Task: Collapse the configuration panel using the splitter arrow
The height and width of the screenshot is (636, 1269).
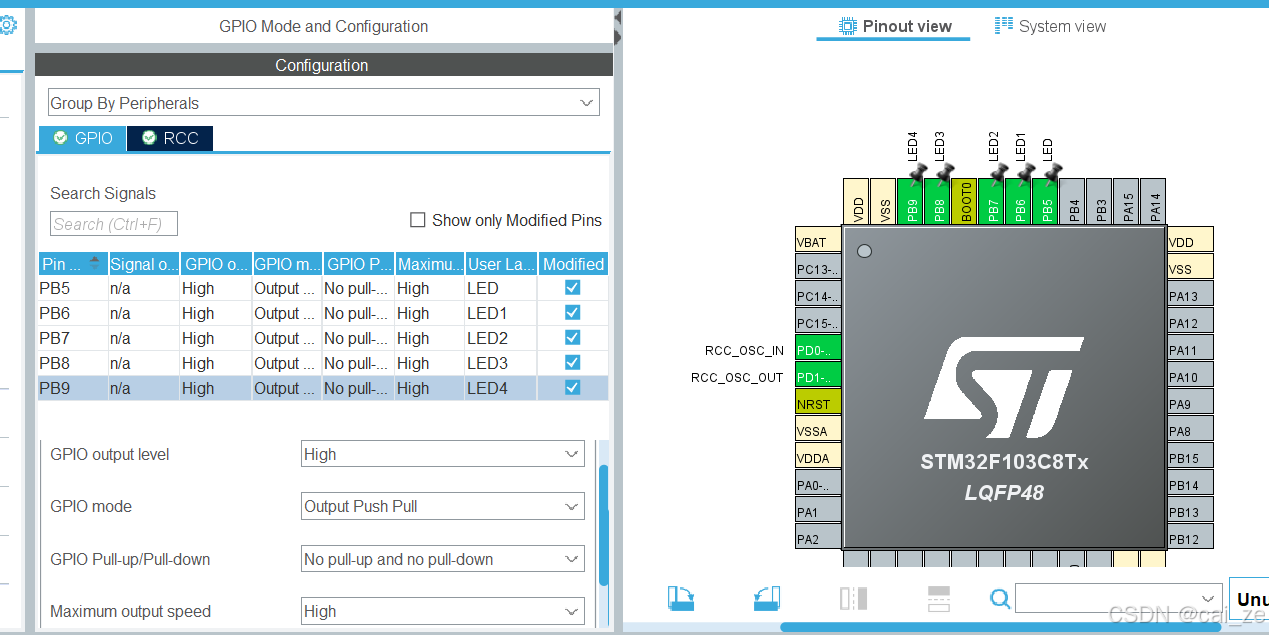Action: click(x=618, y=17)
